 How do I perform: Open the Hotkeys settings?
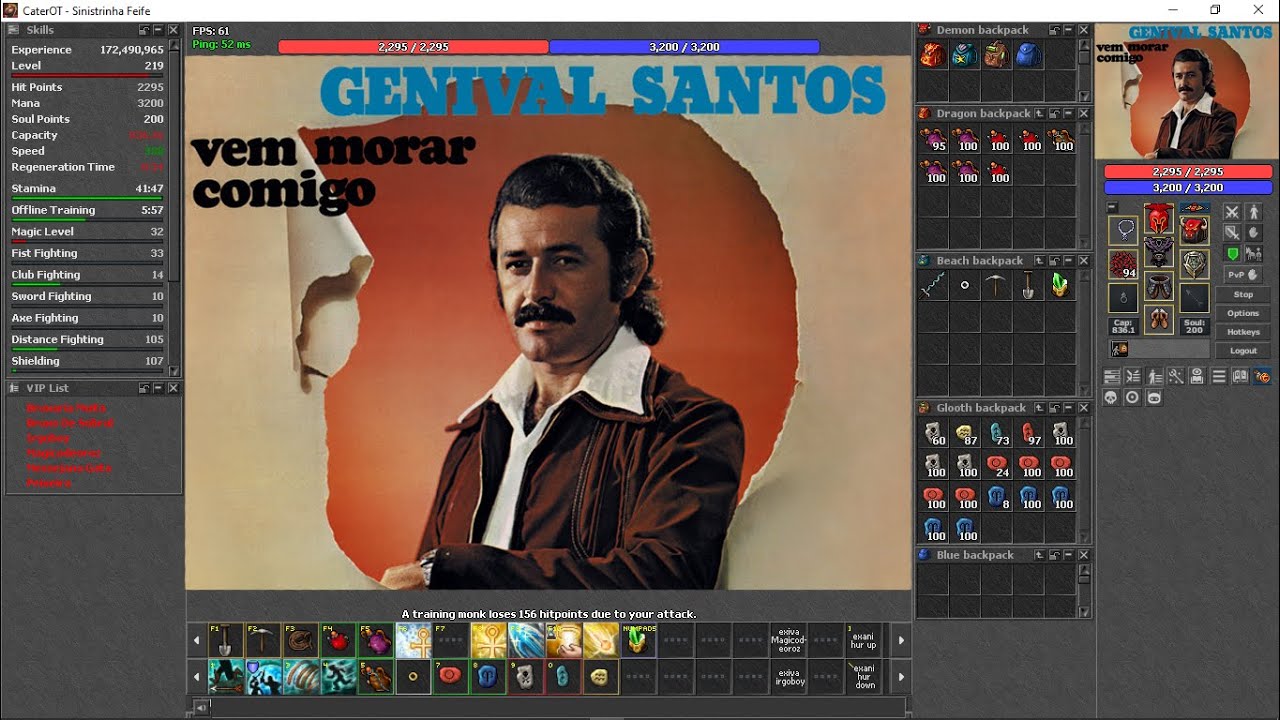pyautogui.click(x=1243, y=332)
